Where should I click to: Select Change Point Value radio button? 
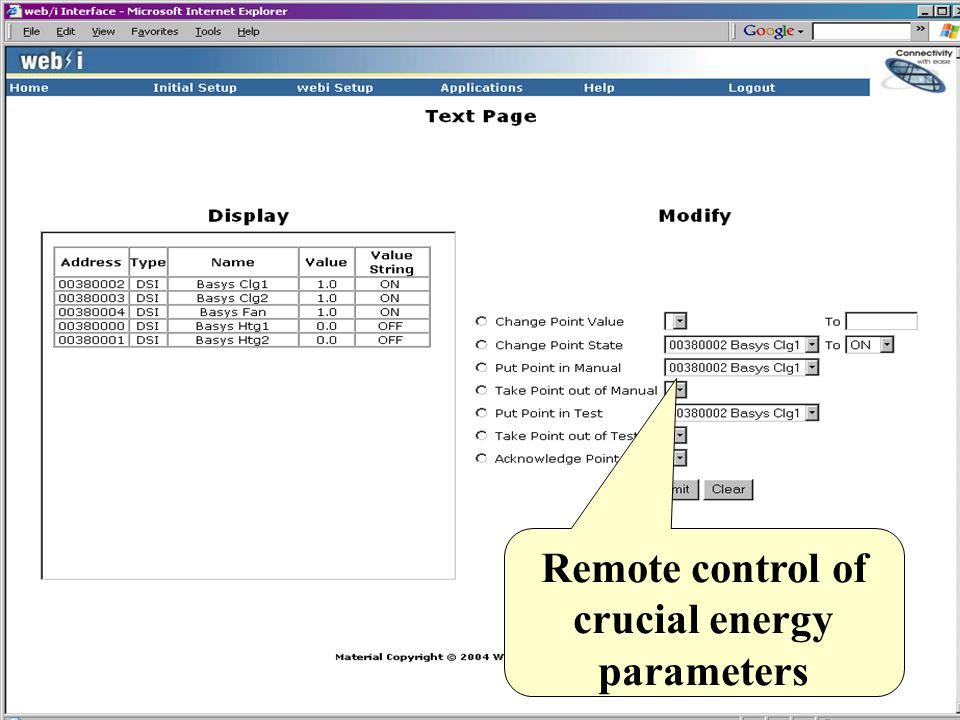[x=481, y=321]
